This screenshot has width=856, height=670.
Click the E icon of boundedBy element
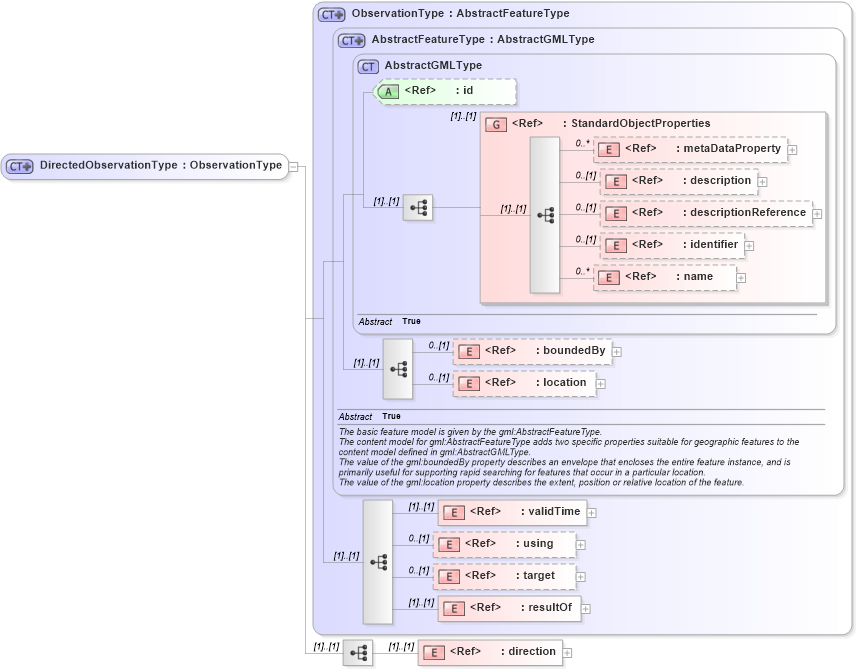pyautogui.click(x=469, y=352)
